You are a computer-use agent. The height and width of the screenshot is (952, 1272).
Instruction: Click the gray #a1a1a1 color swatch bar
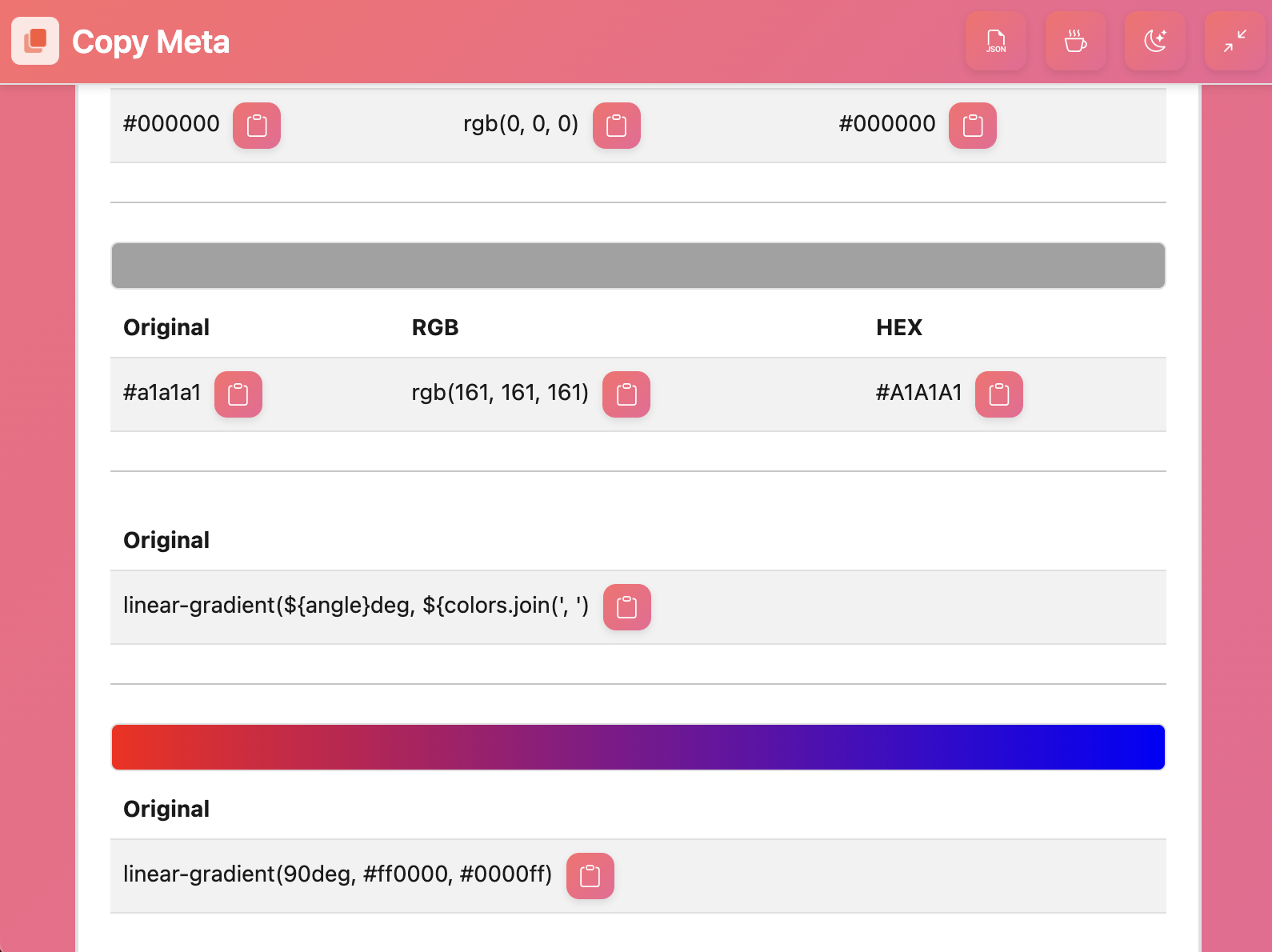638,266
